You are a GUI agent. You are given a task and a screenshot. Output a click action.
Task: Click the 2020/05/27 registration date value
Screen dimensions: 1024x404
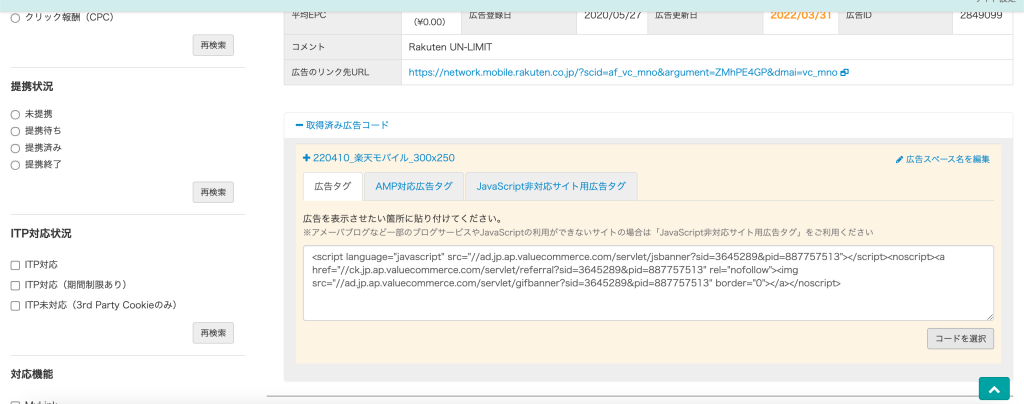click(612, 14)
